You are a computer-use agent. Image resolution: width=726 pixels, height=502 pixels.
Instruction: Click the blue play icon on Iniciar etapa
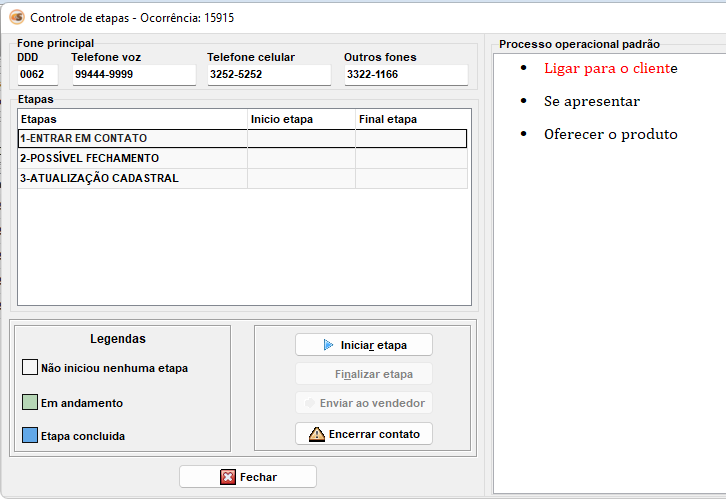click(x=328, y=345)
